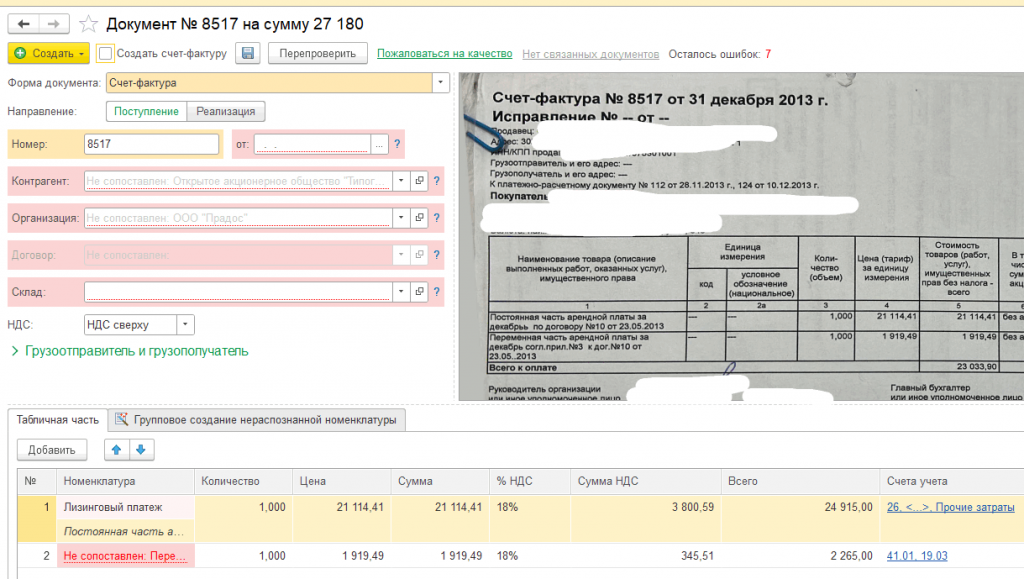1024x579 pixels.
Task: Select the Реализация direction toggle
Action: coord(226,112)
